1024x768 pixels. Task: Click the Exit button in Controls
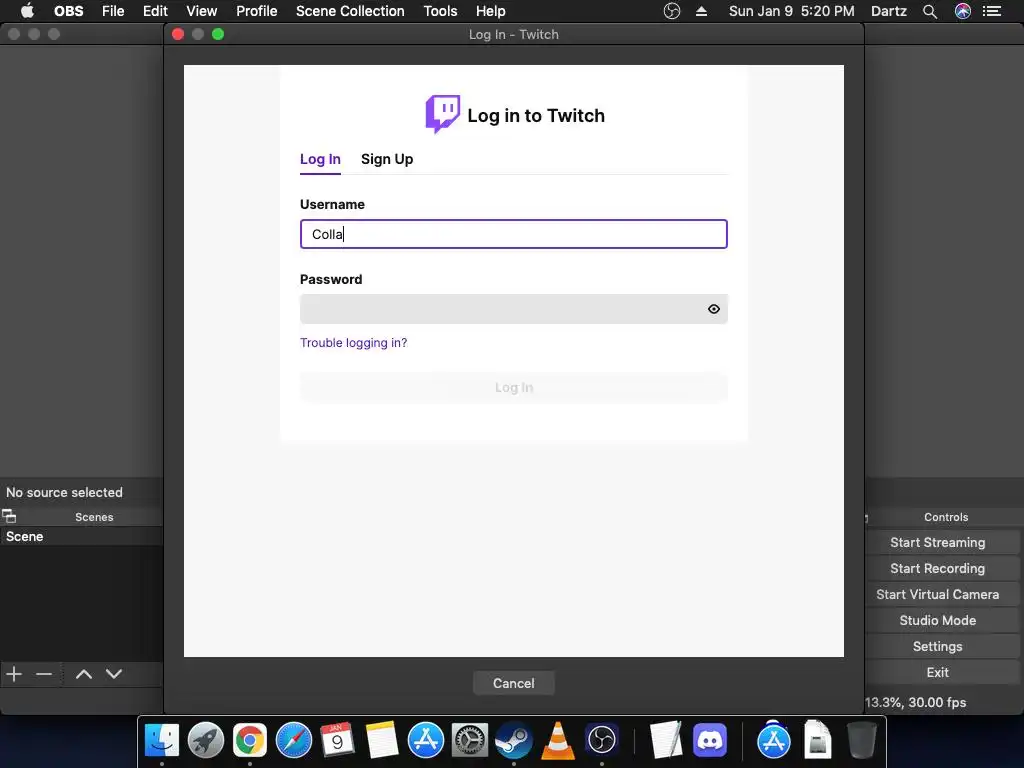pyautogui.click(x=937, y=673)
